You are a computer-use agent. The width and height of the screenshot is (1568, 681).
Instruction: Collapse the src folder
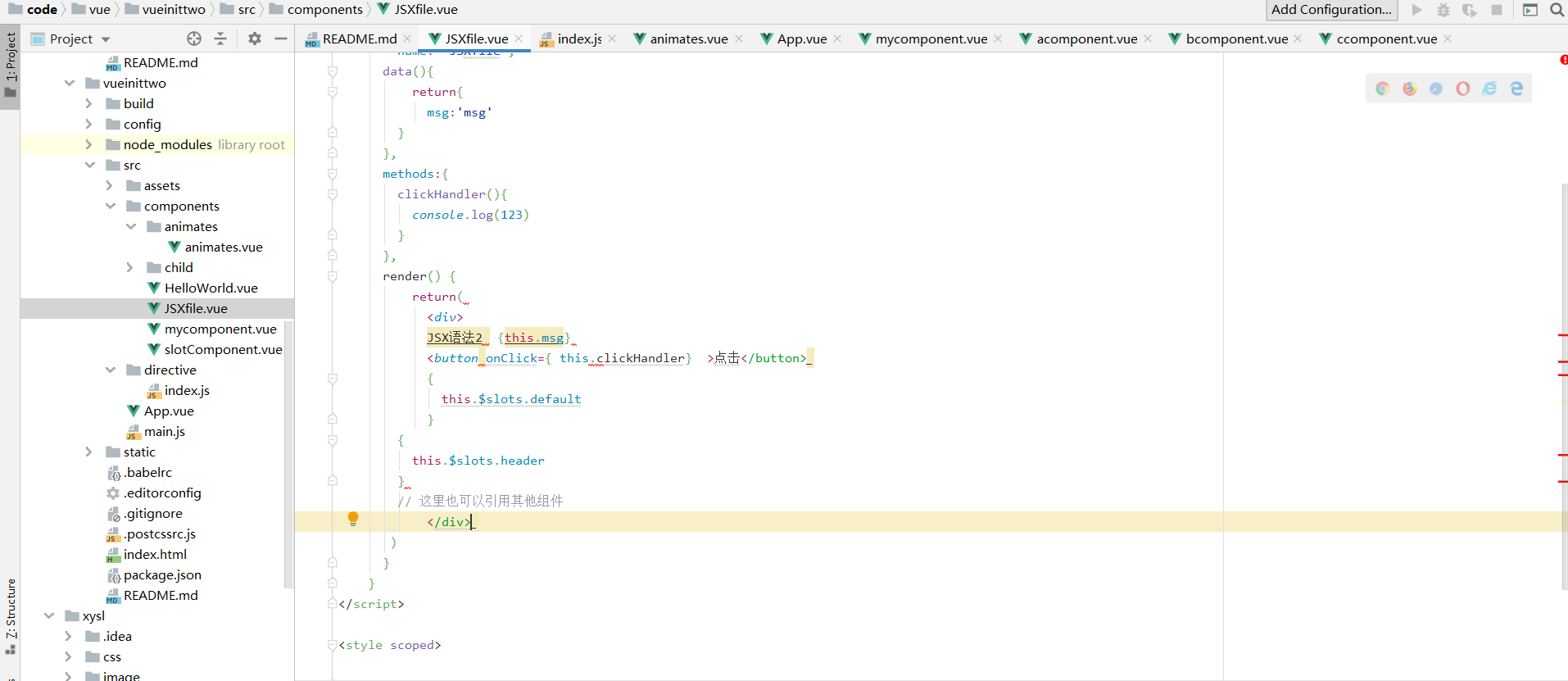point(90,165)
